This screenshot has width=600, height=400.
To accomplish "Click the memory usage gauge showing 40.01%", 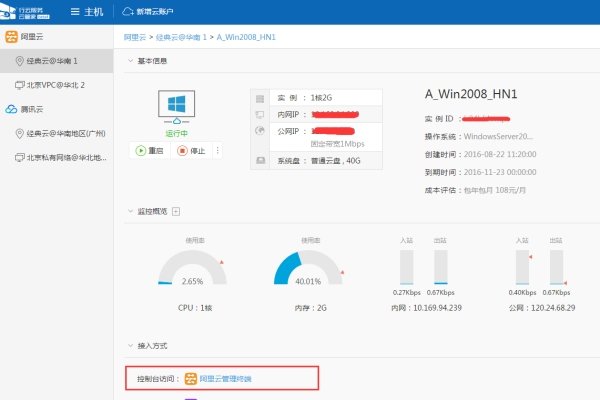I will (x=308, y=268).
